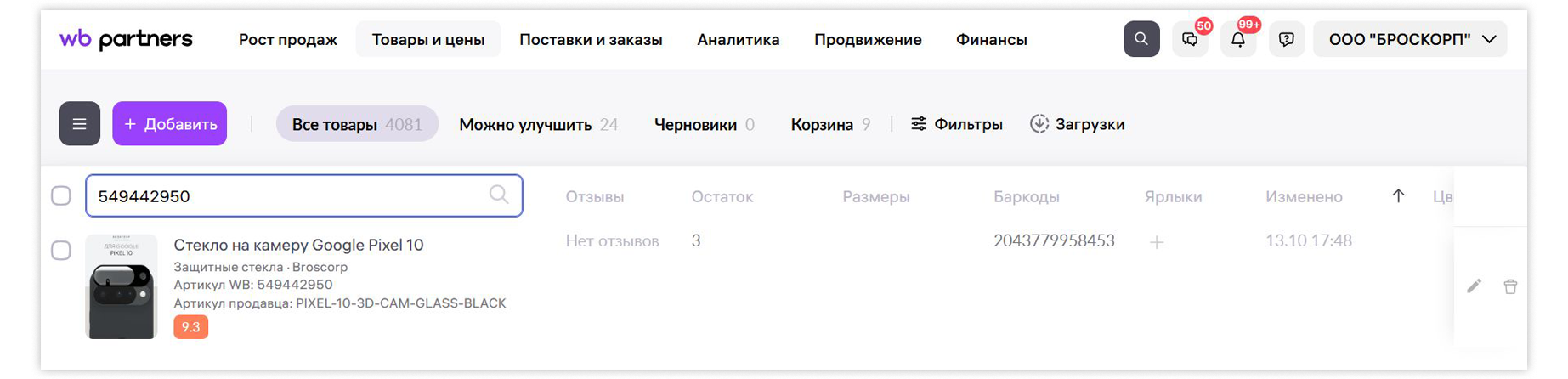Open Фильтры panel
Screen dimensions: 1568x379
(x=957, y=124)
